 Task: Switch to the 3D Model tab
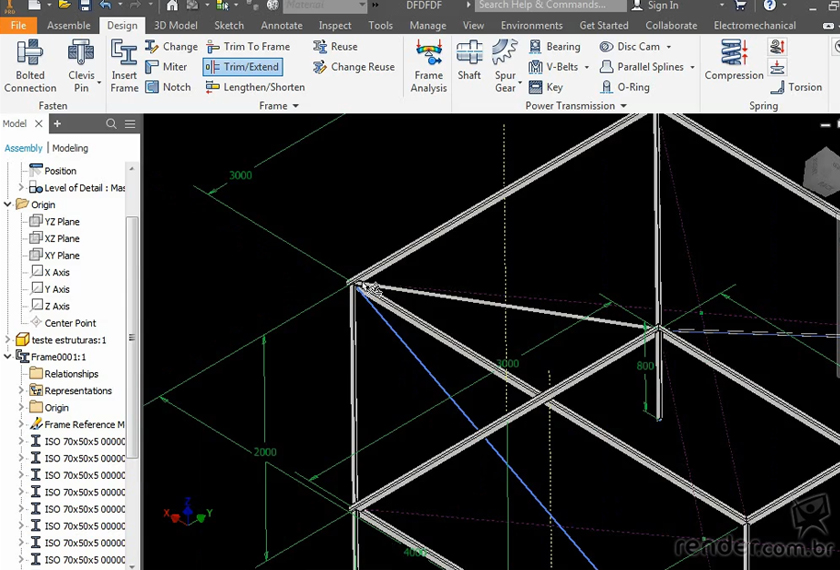(175, 25)
